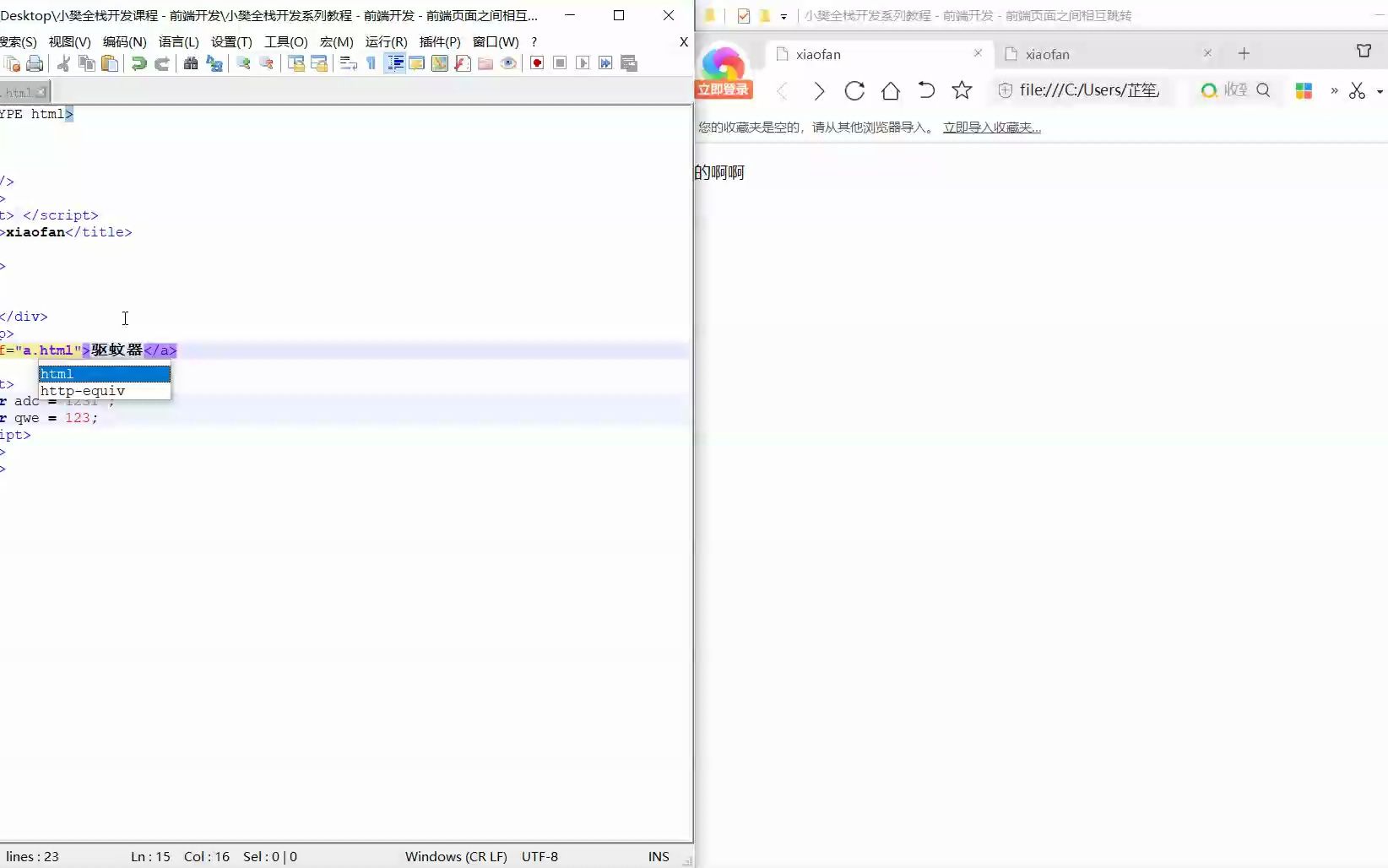
Task: Click the browser search magnifier icon
Action: (x=1263, y=90)
